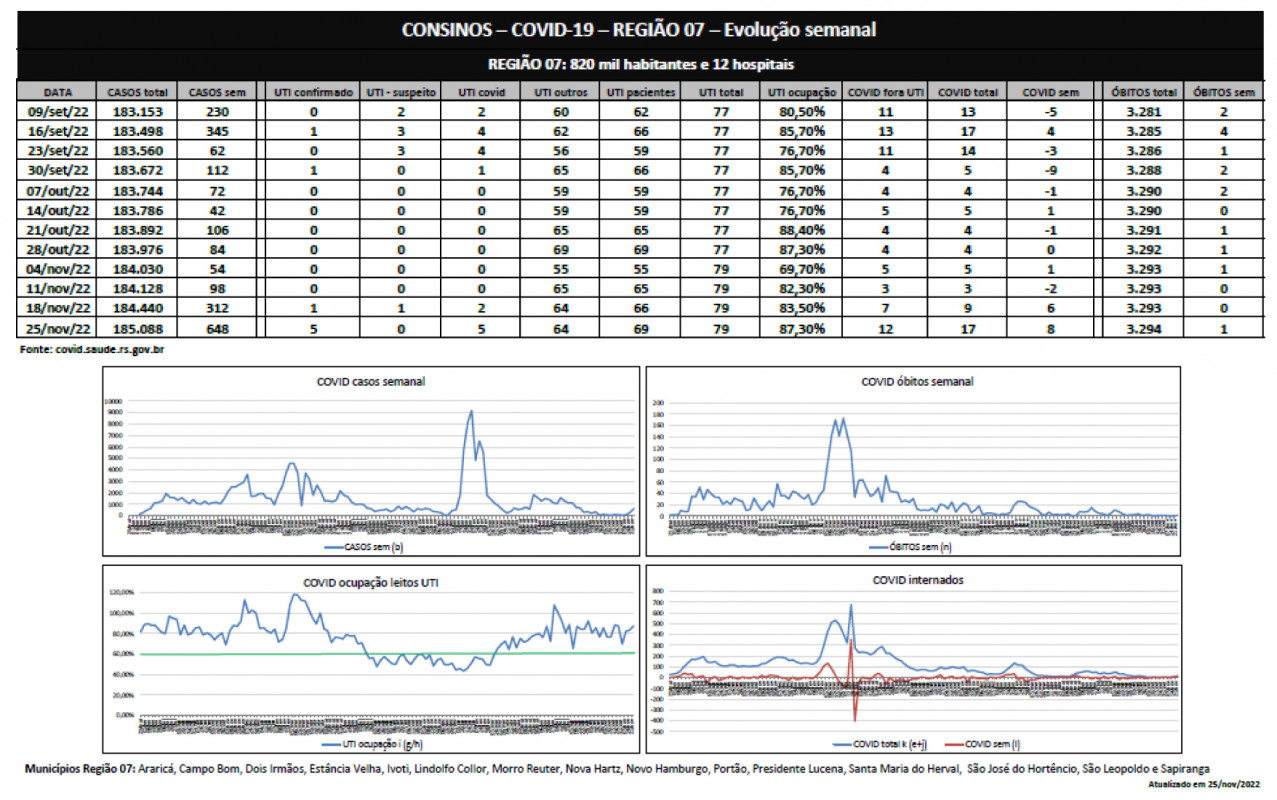Click the title "CONSINOS – COVID-19 – REGIÃO 07 – Evolução semanal"
This screenshot has height=800, width=1277.
click(x=639, y=30)
